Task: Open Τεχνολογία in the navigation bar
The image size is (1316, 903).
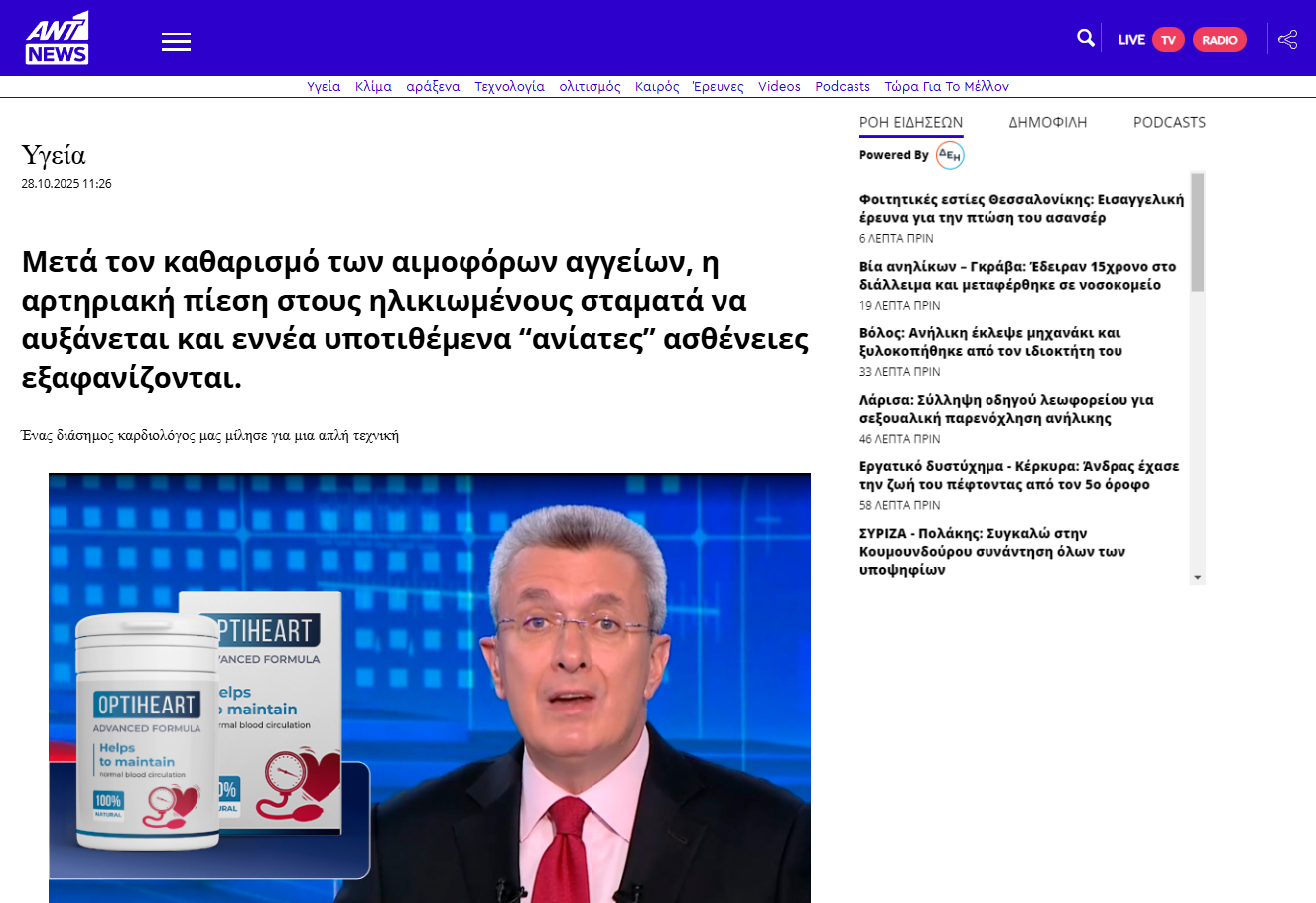Action: tap(509, 87)
